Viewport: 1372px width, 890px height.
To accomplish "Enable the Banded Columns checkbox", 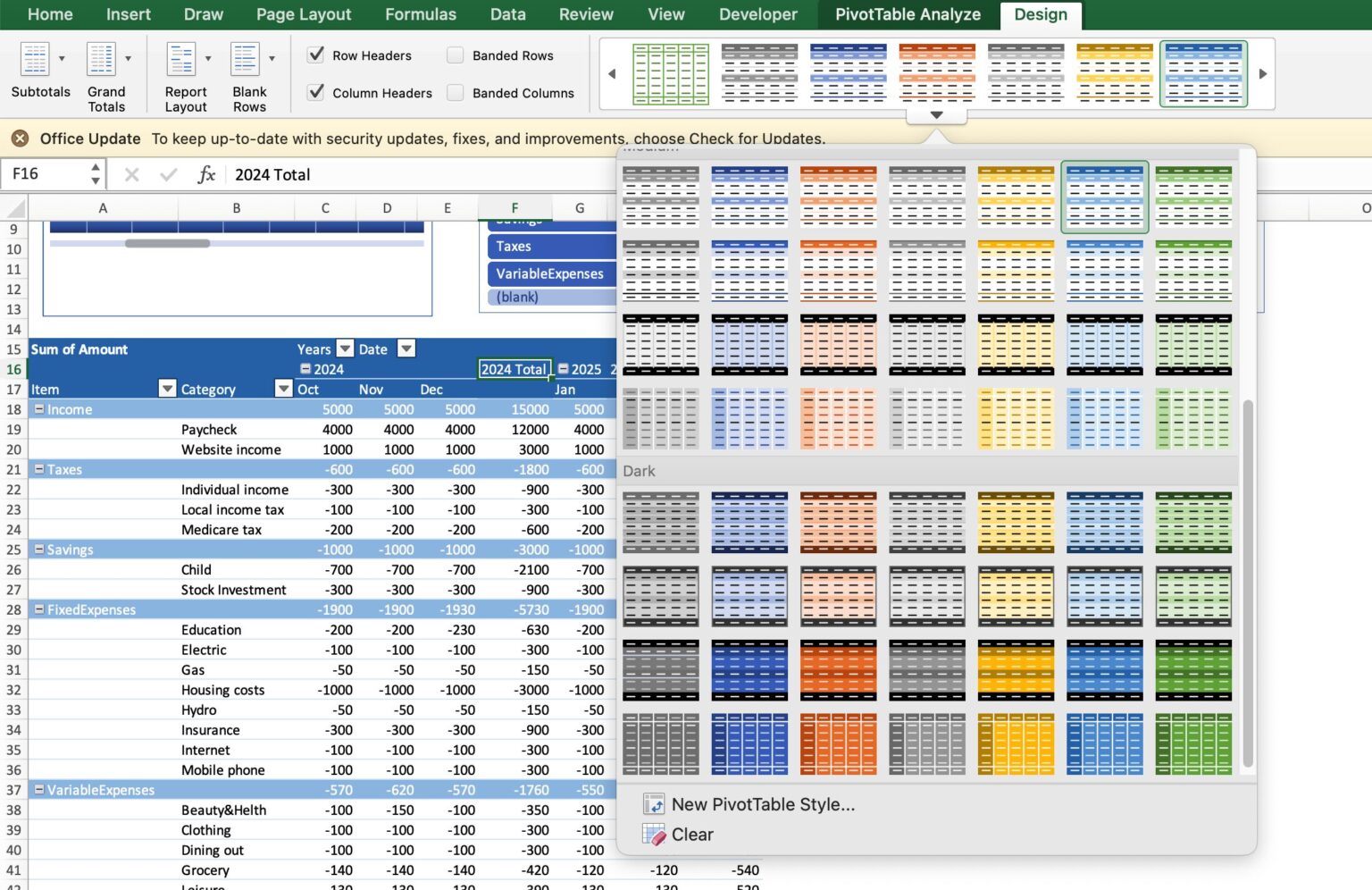I will (x=456, y=92).
